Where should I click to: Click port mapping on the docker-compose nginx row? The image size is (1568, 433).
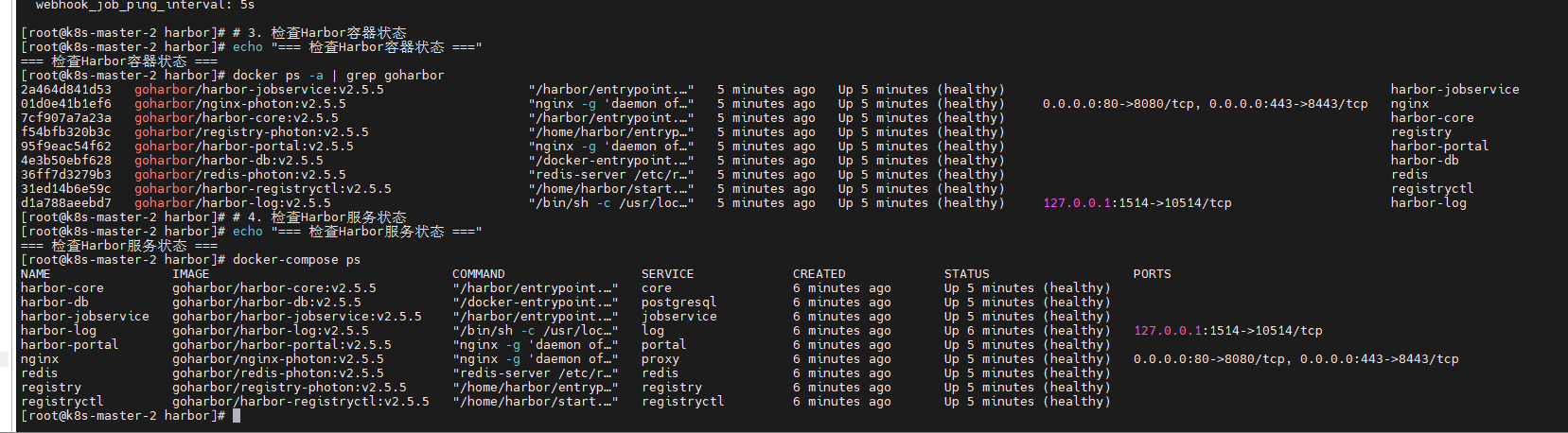(x=1296, y=359)
